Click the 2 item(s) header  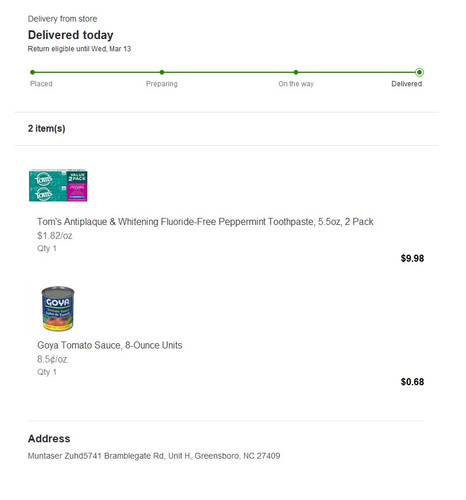coord(47,128)
